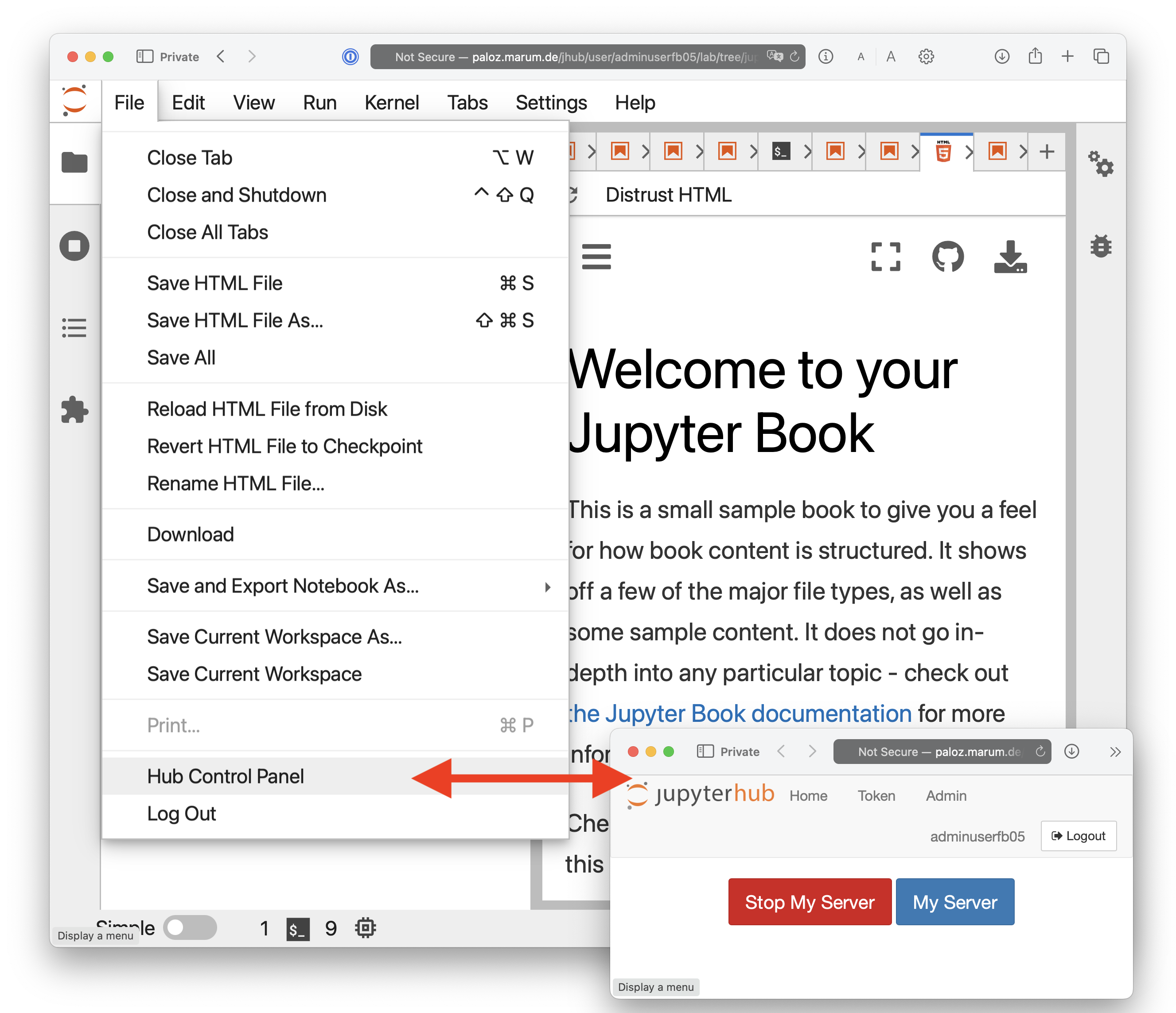Image resolution: width=1176 pixels, height=1013 pixels.
Task: Open the View menu
Action: click(254, 102)
